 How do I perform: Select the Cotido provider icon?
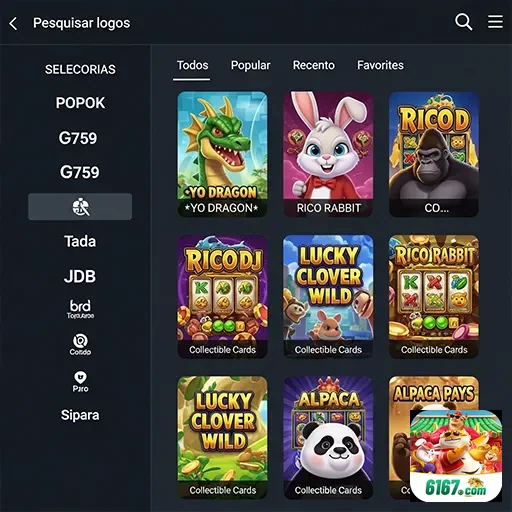pyautogui.click(x=80, y=344)
